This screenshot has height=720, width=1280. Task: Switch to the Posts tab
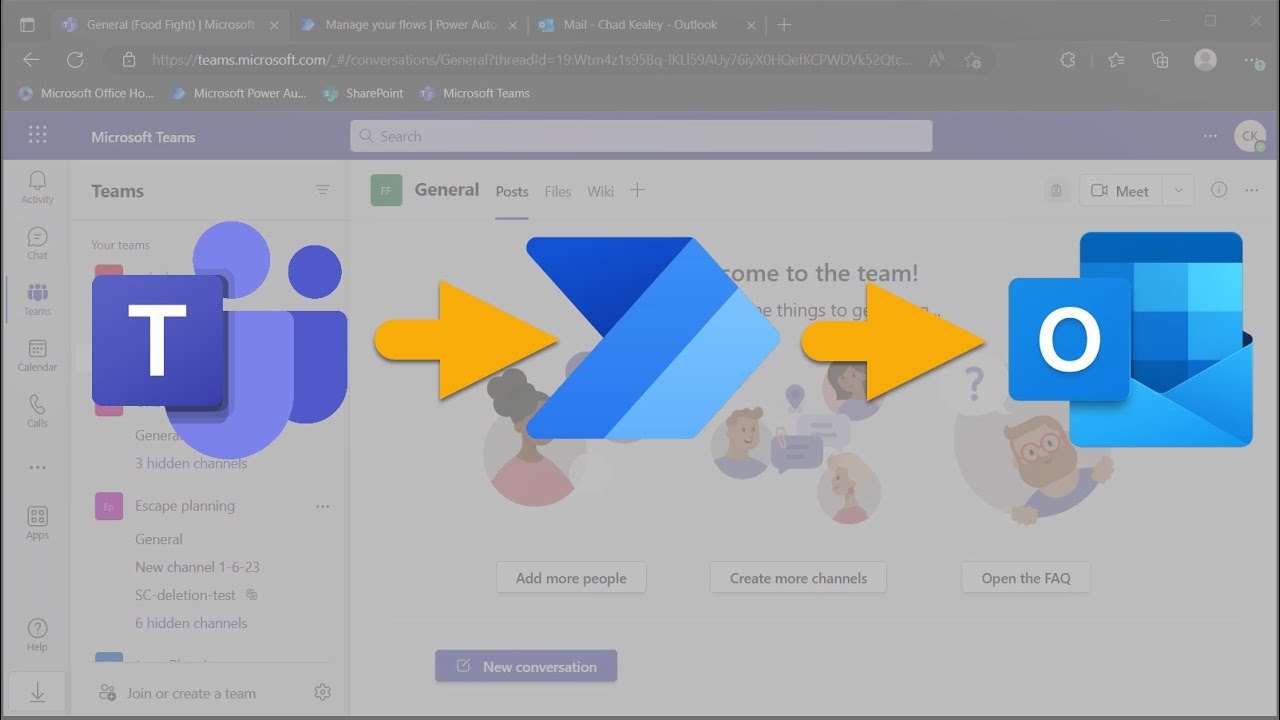tap(512, 191)
